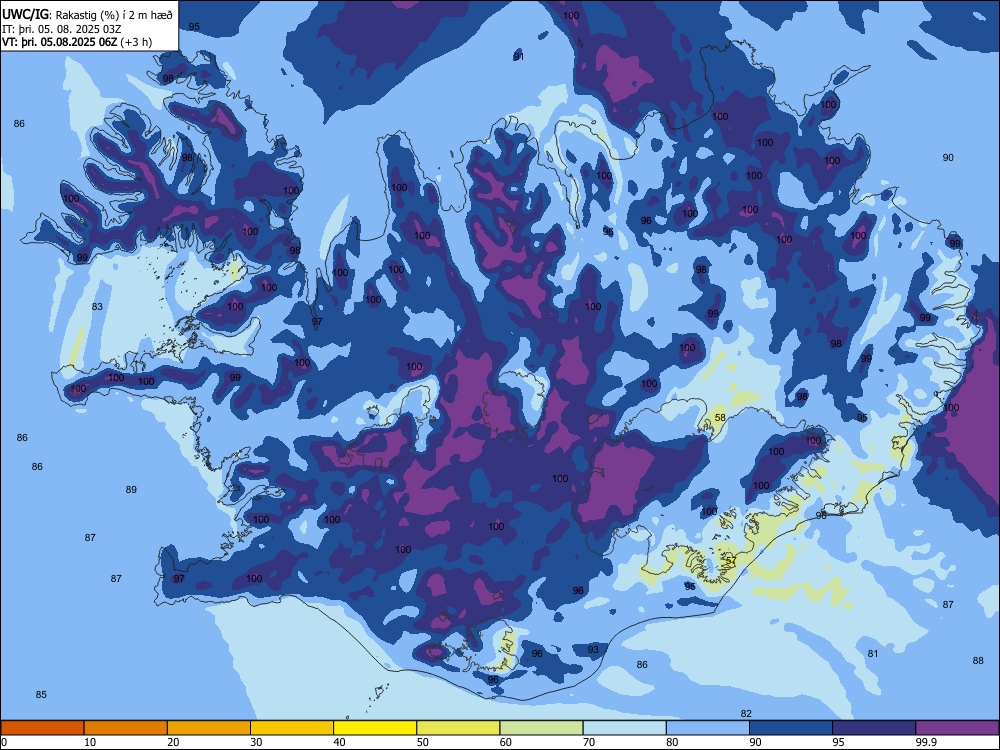Click the map value '82'
This screenshot has width=1000, height=750.
(746, 714)
